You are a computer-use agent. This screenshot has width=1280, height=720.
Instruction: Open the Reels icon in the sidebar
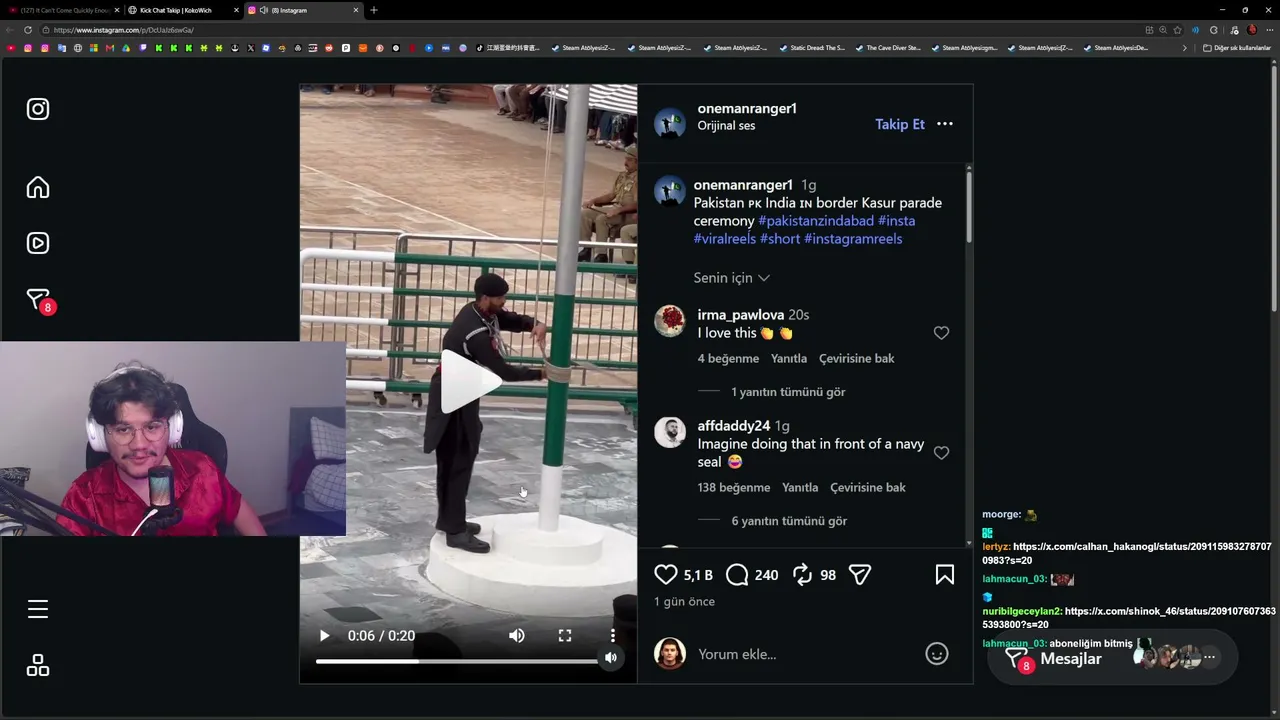pyautogui.click(x=38, y=243)
